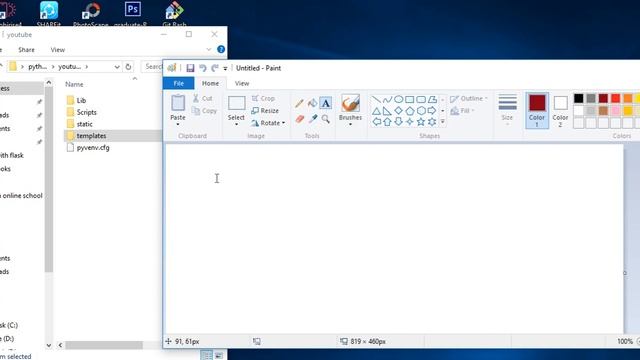The width and height of the screenshot is (640, 360).
Task: Choose the Rounded rectangle shape
Action: coord(421,99)
